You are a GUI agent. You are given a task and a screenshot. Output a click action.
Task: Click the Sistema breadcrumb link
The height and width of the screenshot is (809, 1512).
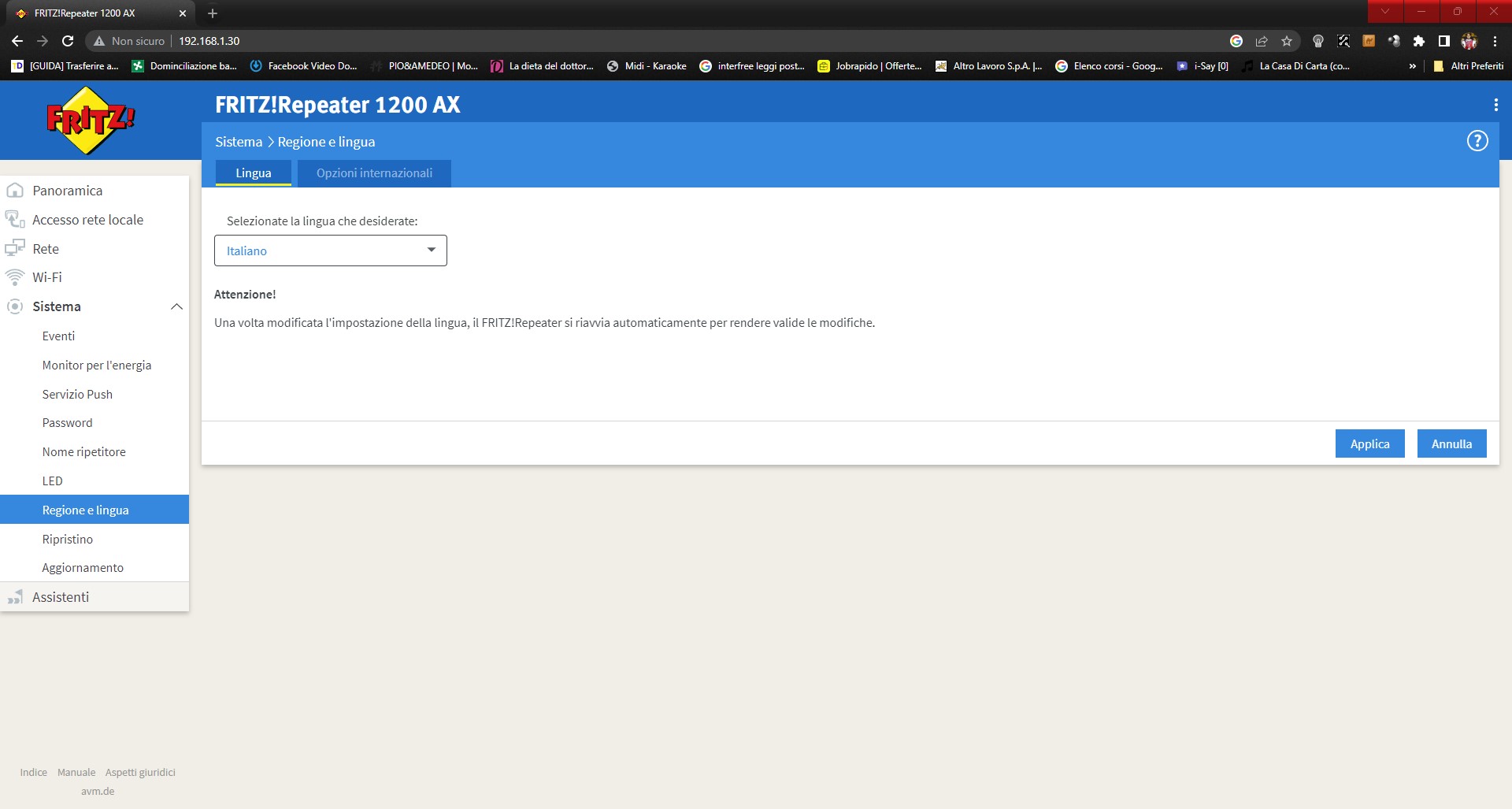pos(239,142)
